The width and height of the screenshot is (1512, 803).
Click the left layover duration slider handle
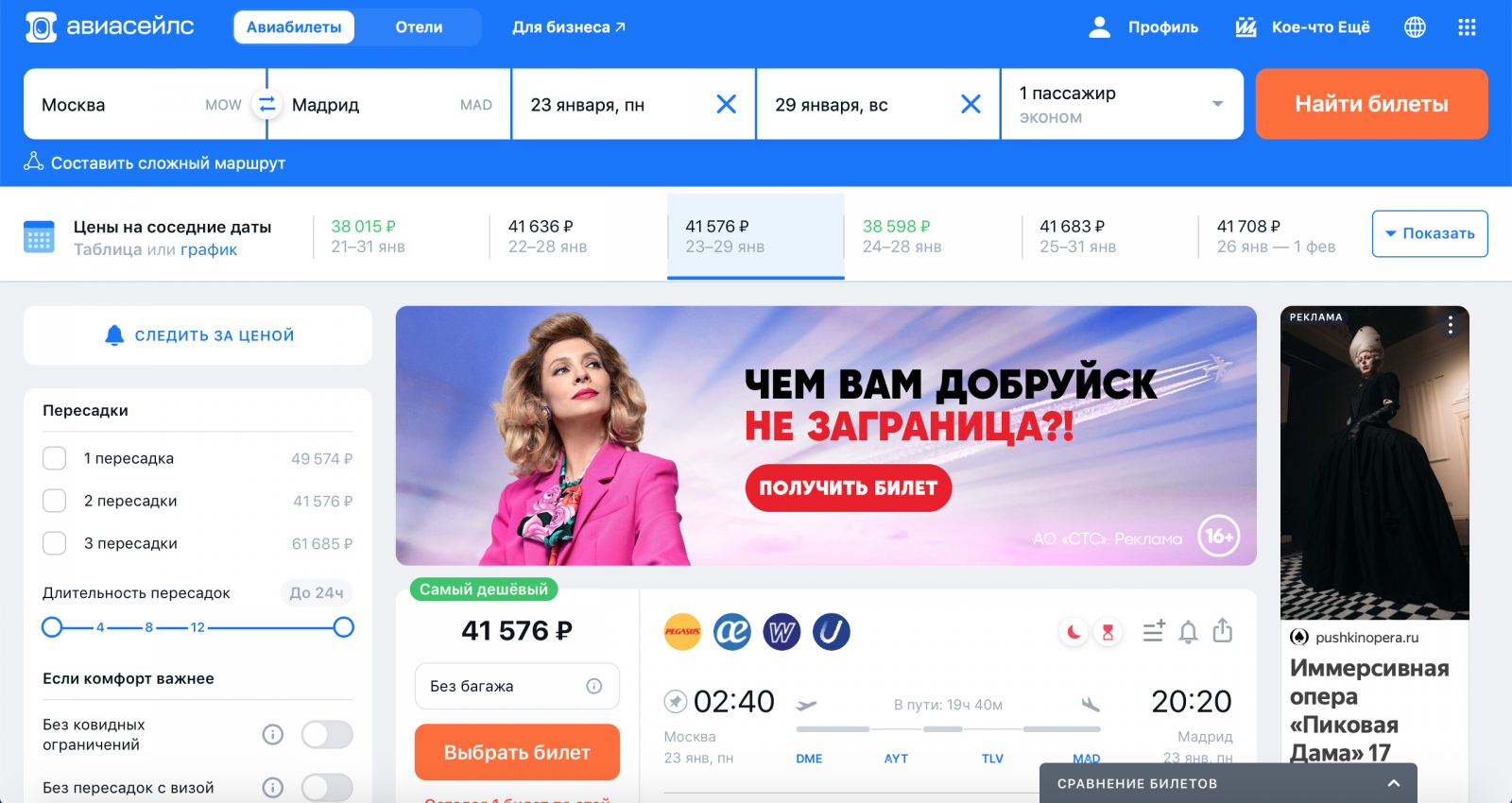[x=52, y=627]
